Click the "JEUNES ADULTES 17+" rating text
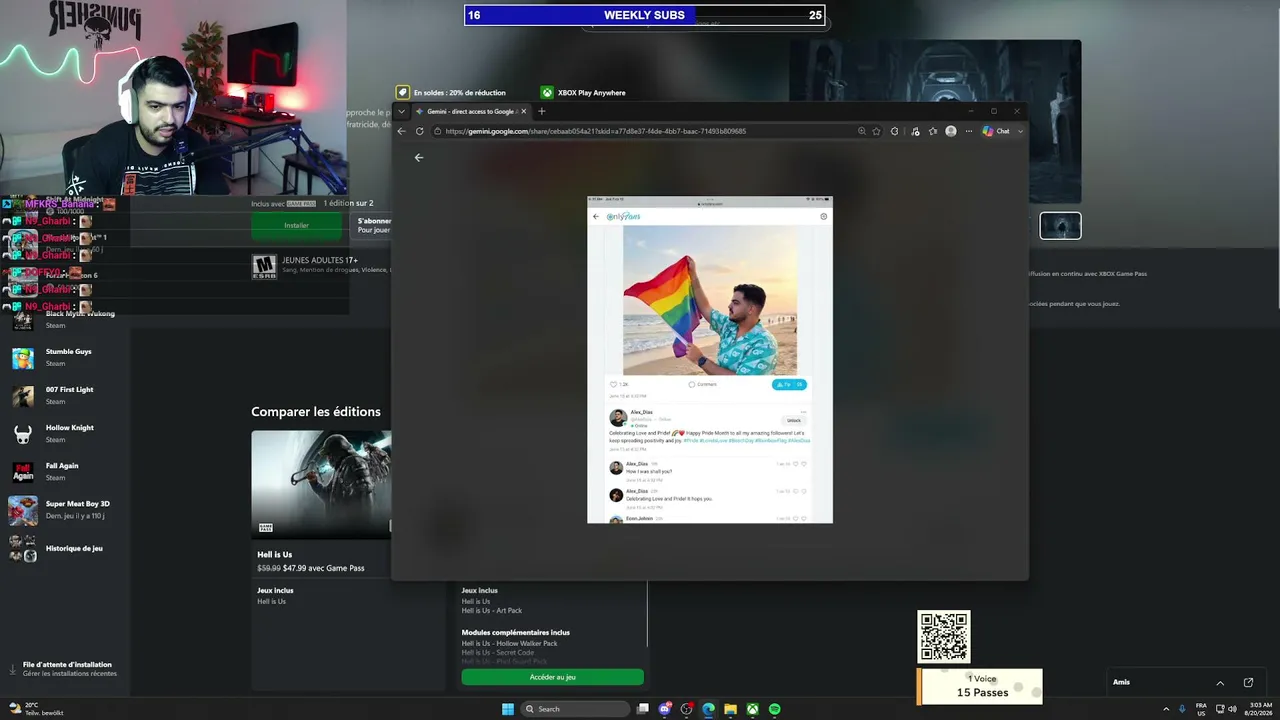The width and height of the screenshot is (1280, 720). tap(320, 260)
